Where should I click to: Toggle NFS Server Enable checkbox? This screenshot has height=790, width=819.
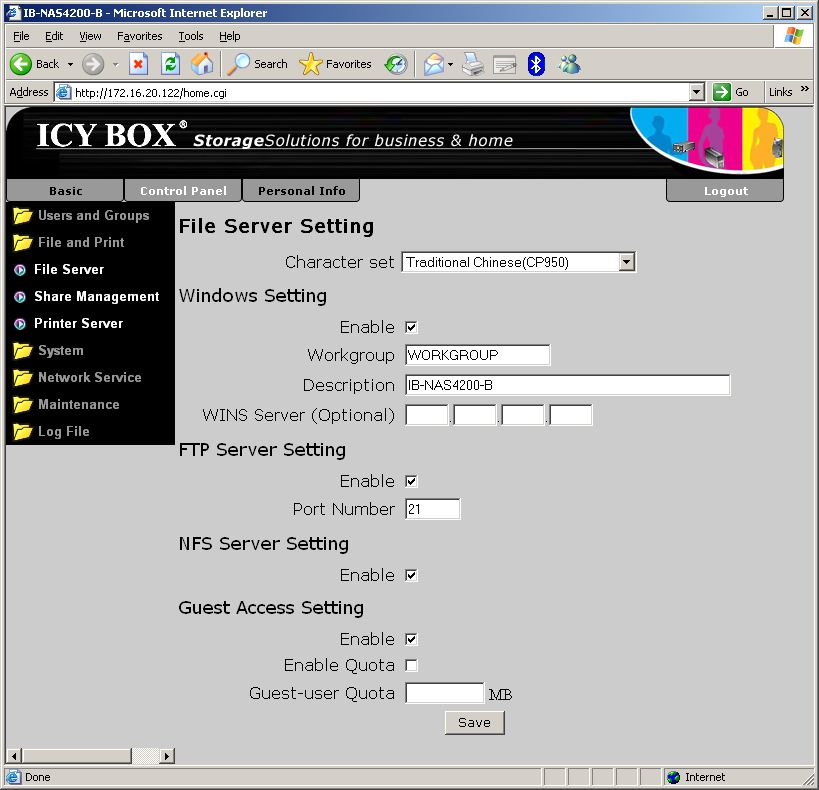pyautogui.click(x=412, y=575)
